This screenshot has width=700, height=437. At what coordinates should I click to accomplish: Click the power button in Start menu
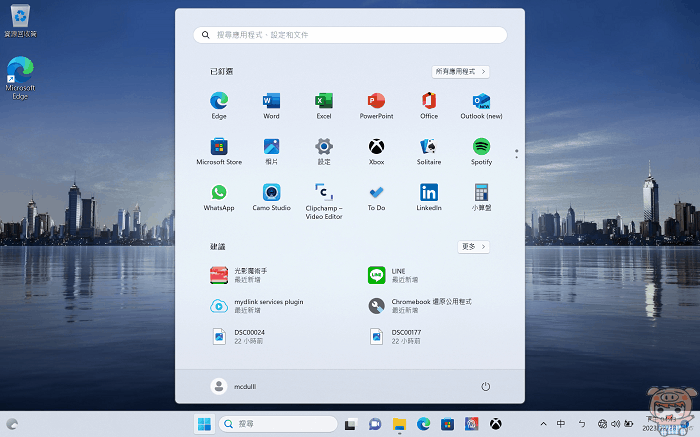click(x=485, y=387)
